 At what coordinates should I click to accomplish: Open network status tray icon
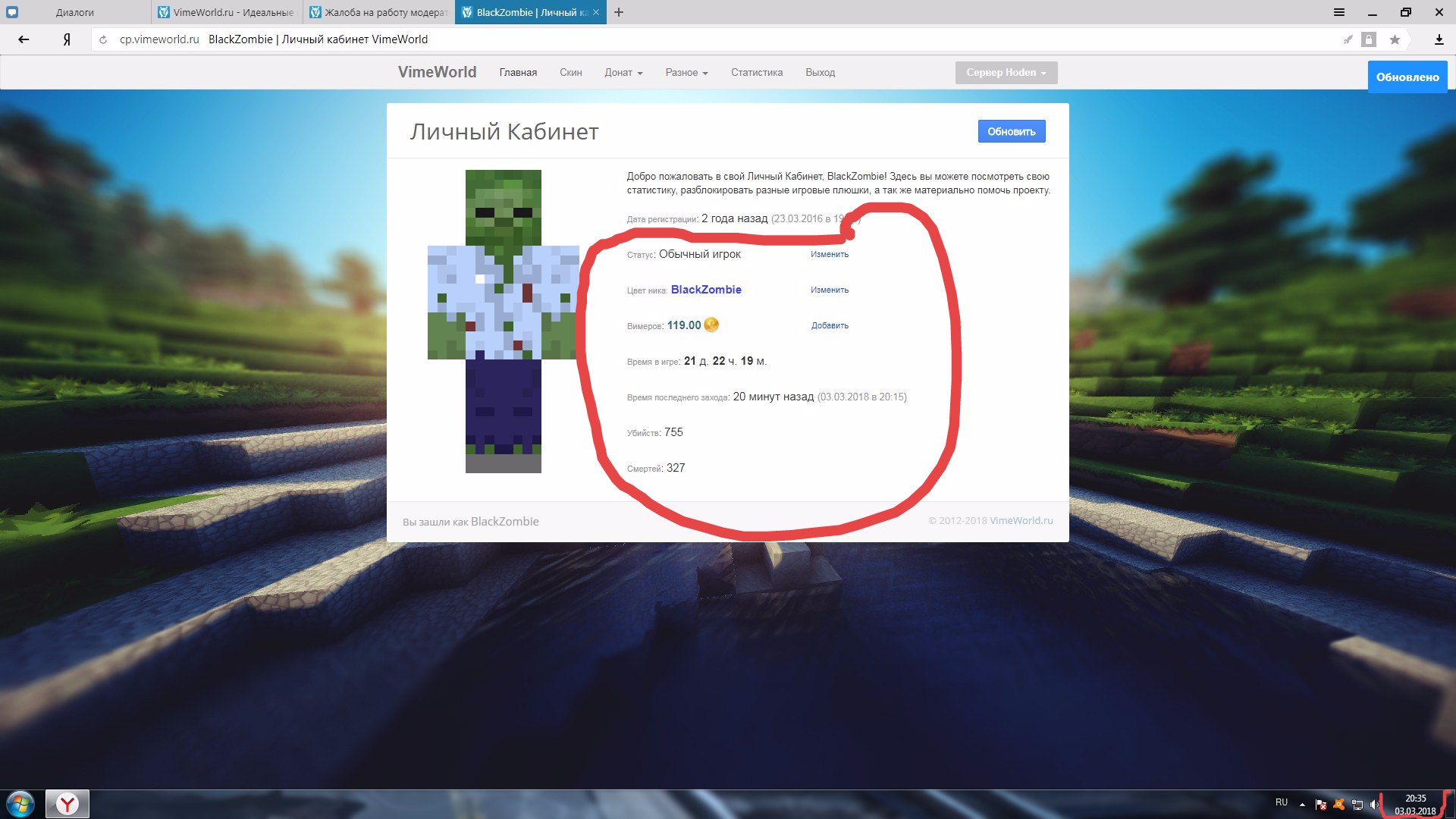click(1357, 804)
